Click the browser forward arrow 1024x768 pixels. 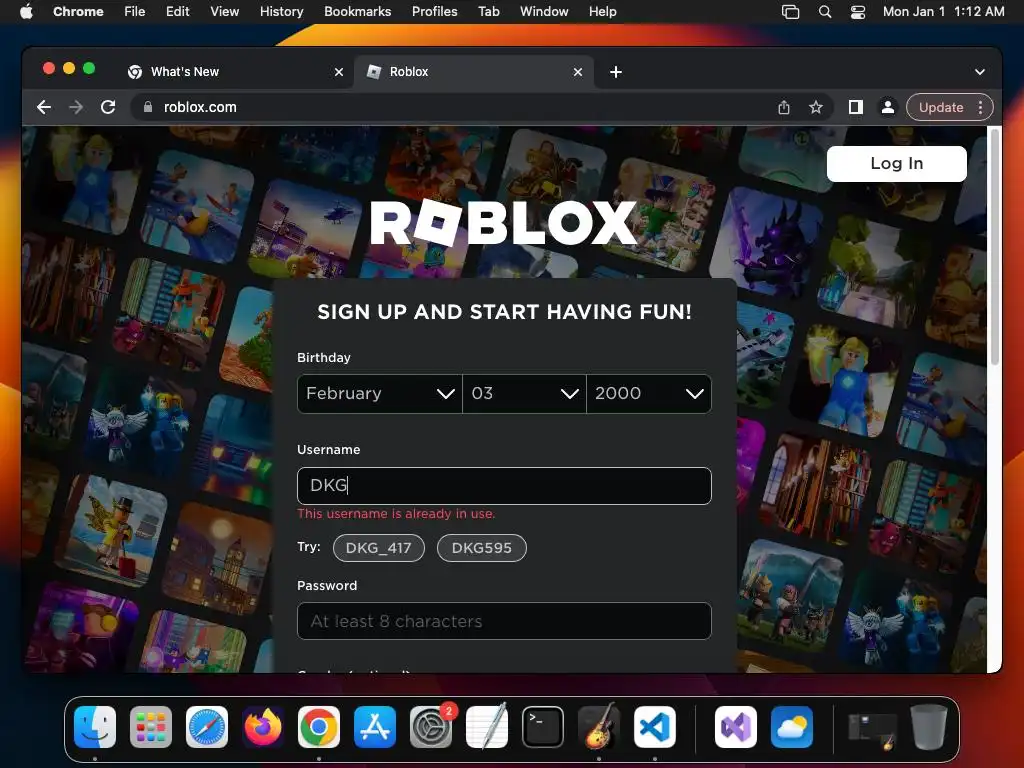pos(76,107)
